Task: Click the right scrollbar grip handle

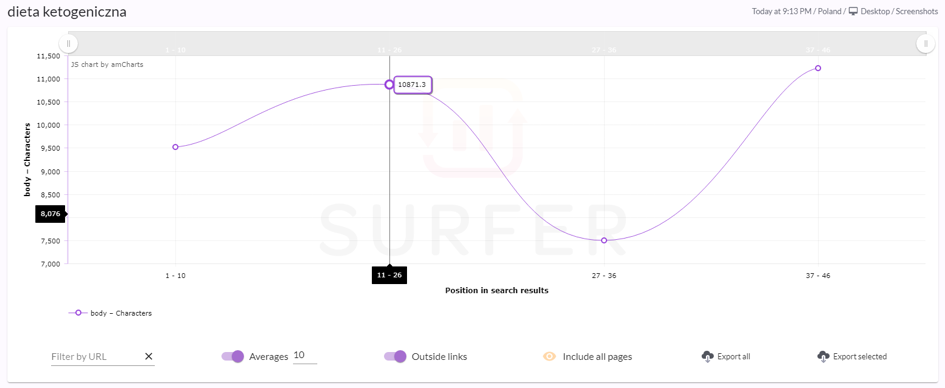Action: click(925, 43)
